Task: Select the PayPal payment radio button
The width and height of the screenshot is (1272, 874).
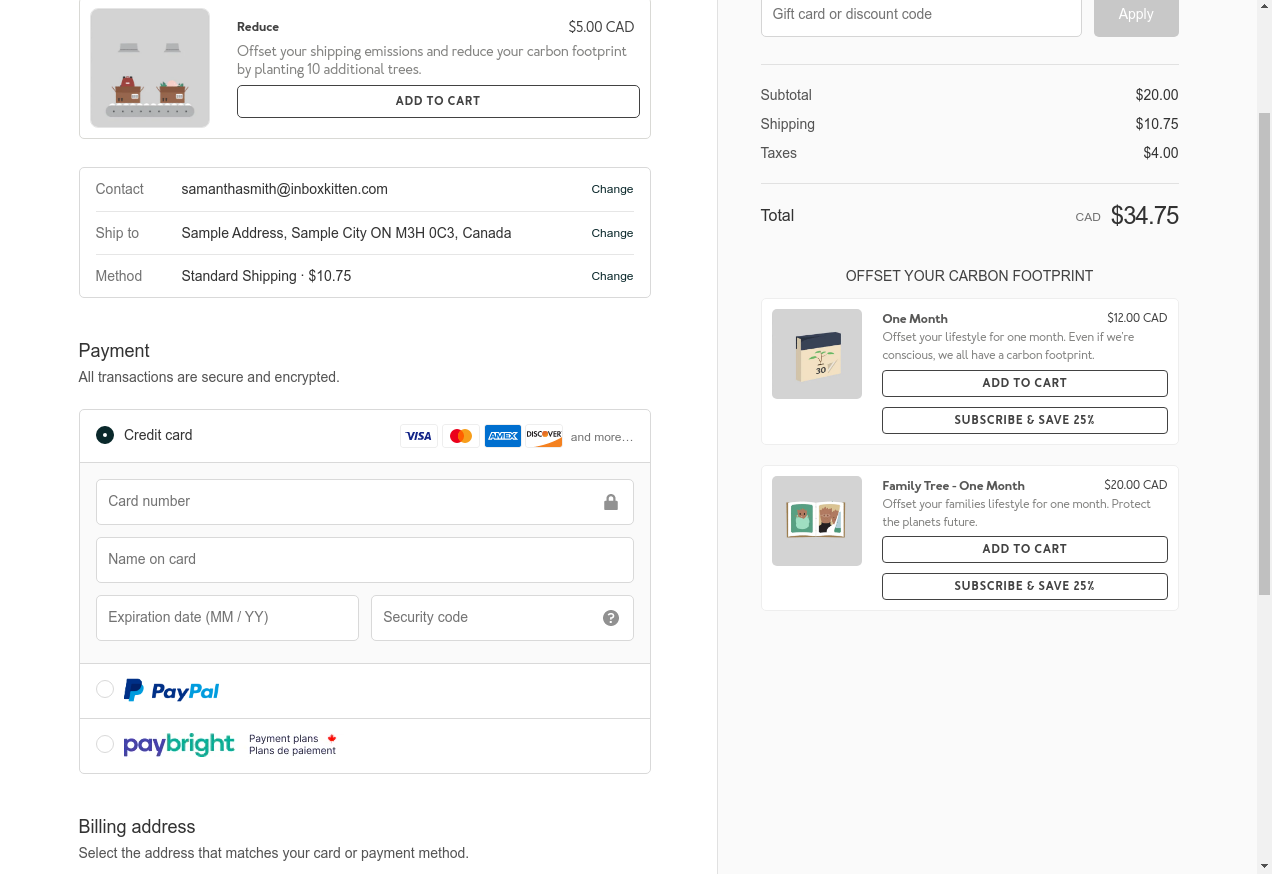Action: (105, 689)
